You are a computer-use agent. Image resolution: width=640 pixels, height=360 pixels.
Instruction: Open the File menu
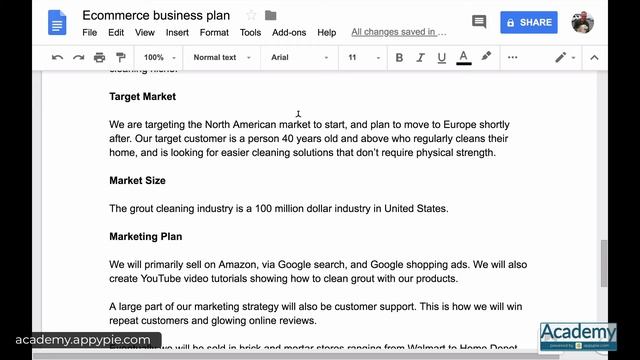point(89,33)
